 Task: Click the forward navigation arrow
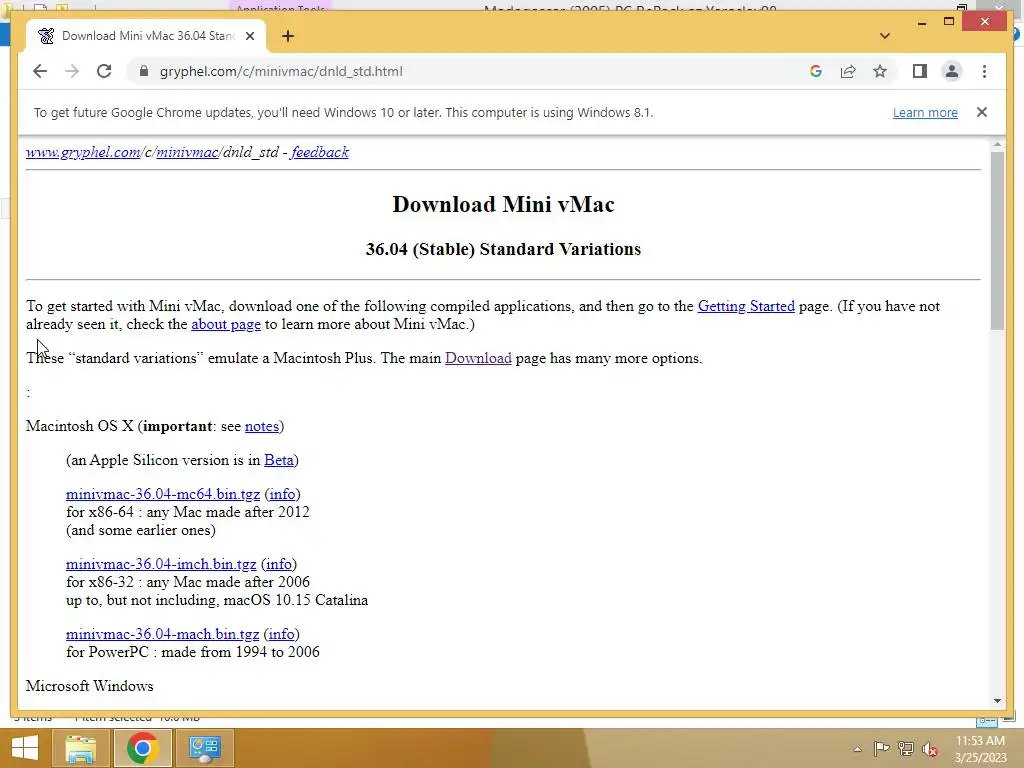72,71
